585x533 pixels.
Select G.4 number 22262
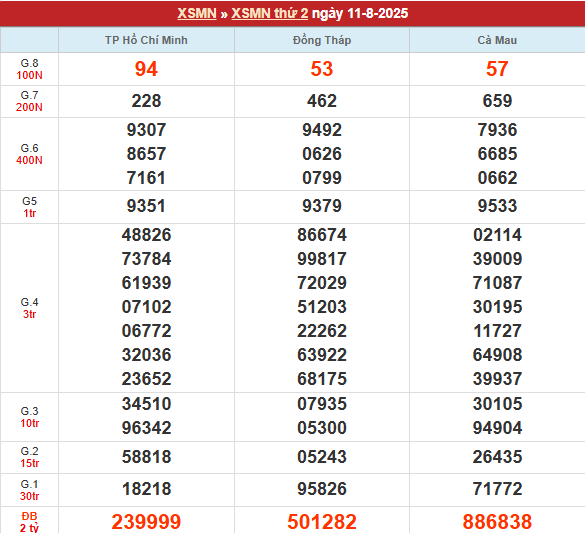pyautogui.click(x=322, y=331)
